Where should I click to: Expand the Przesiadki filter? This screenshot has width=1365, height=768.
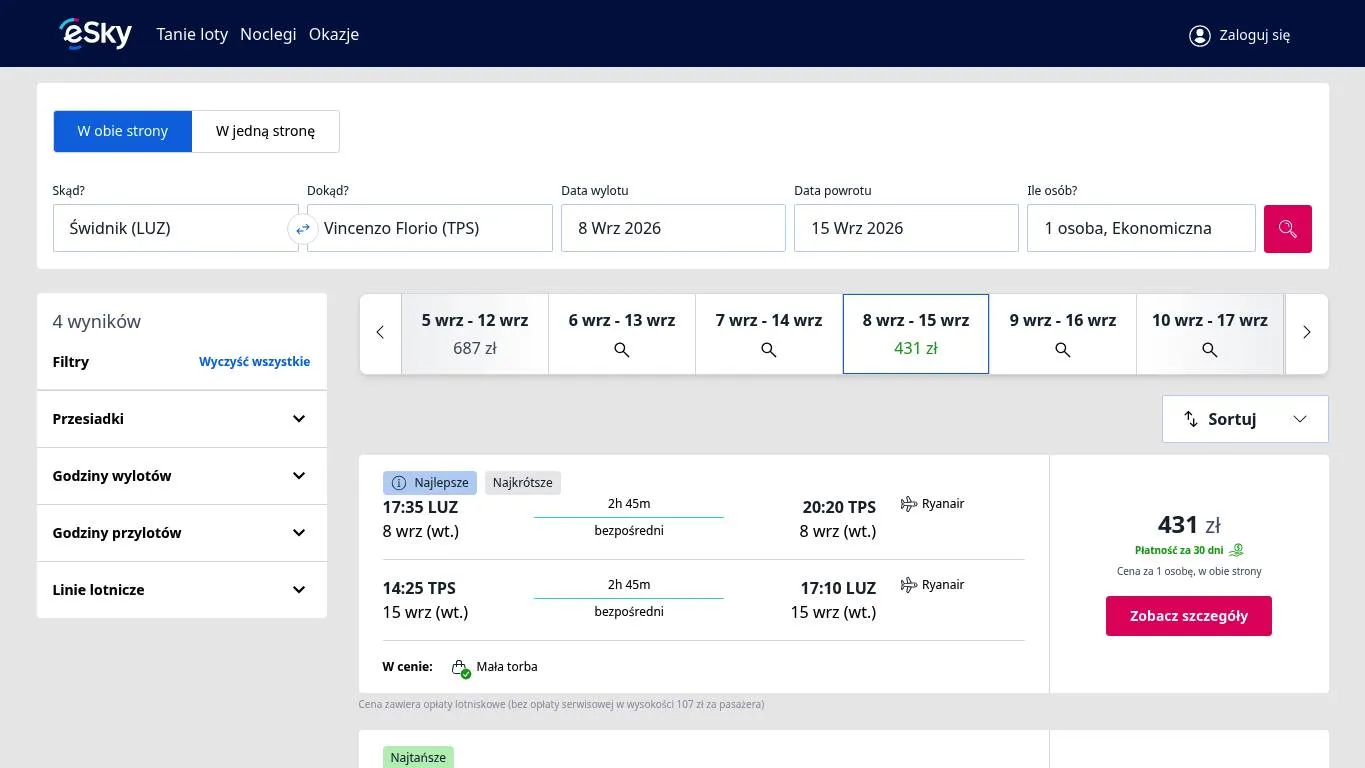[x=181, y=419]
